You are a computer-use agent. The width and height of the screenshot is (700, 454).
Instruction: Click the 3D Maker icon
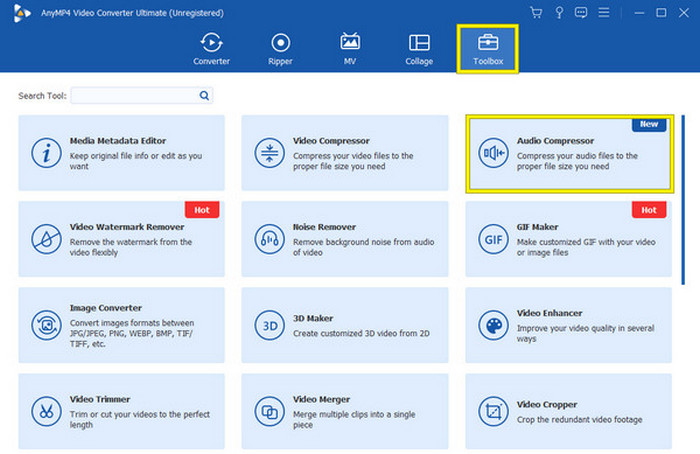270,325
